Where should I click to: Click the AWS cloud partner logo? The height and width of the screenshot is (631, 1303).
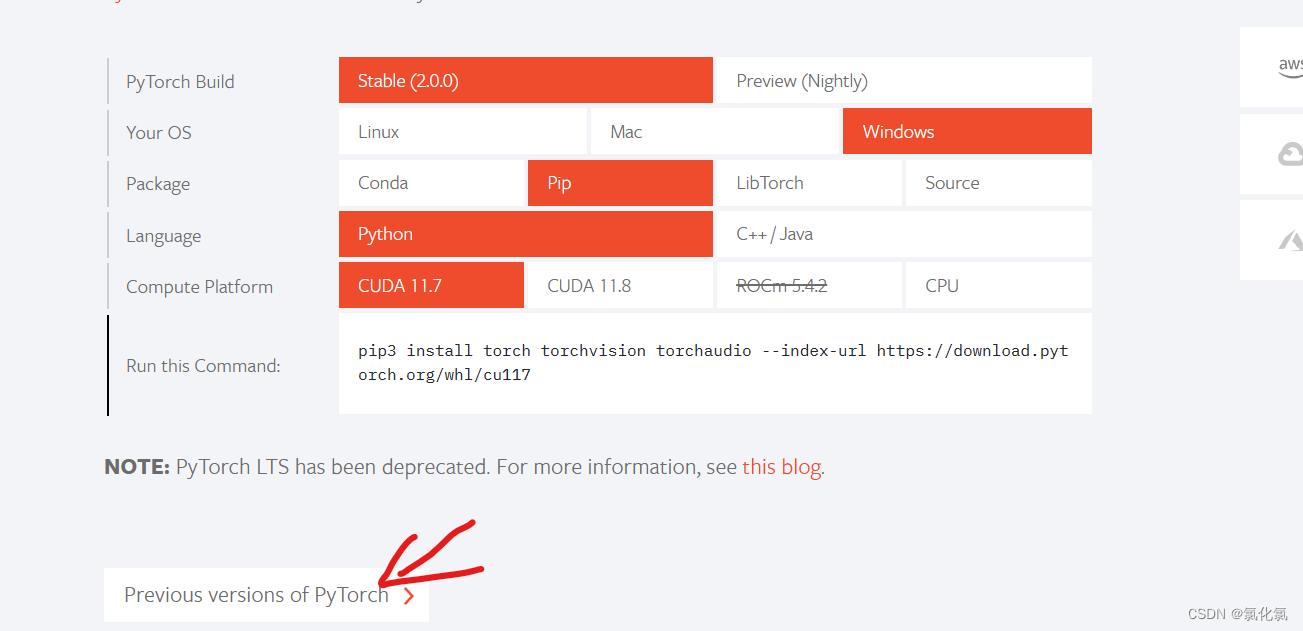coord(1289,67)
